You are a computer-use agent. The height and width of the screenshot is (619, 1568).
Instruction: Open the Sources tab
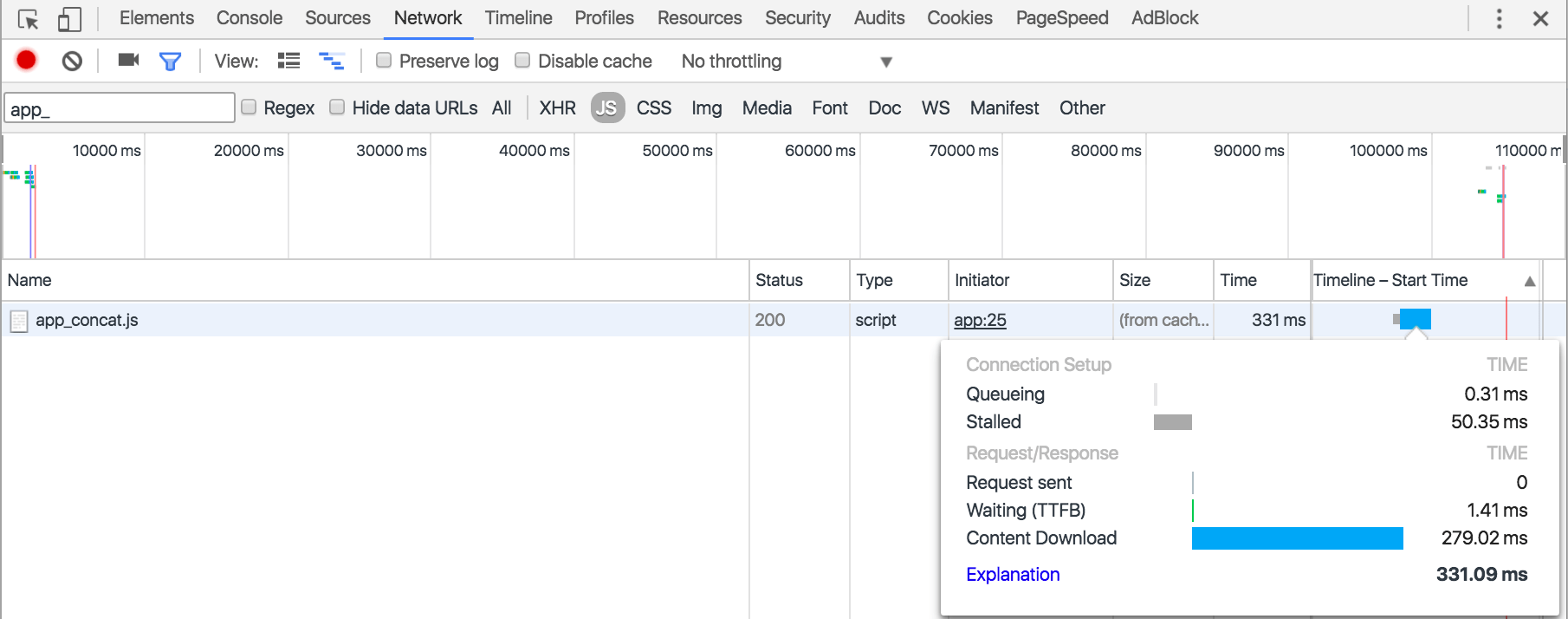pos(338,18)
